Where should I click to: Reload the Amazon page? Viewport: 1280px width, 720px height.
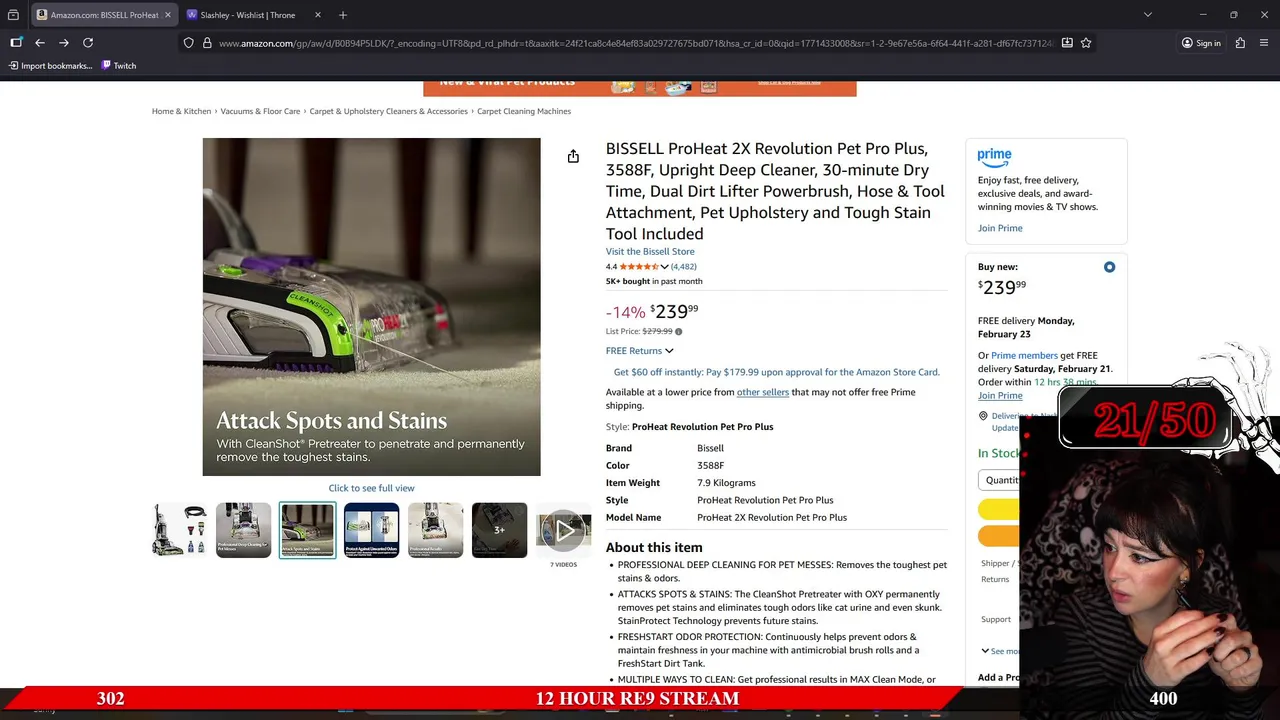tap(88, 43)
